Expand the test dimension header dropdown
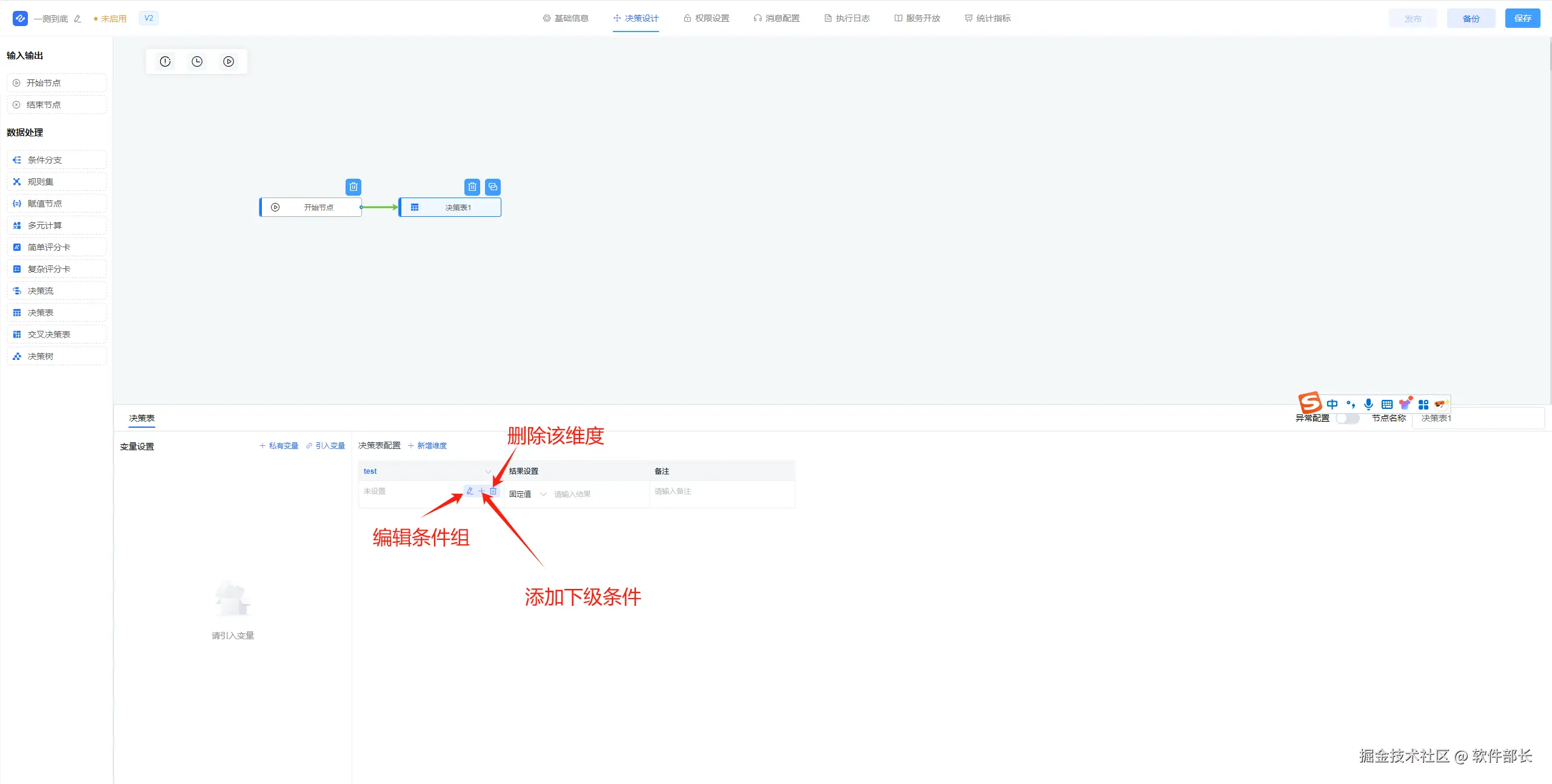 [x=488, y=471]
